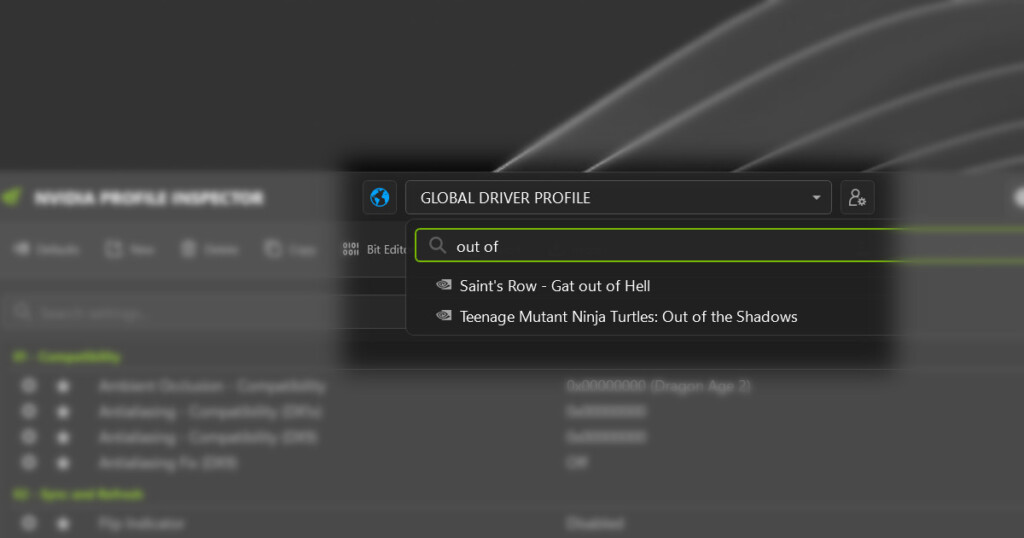
Task: Collapse the Sync and Refresh section header
Action: point(78,494)
